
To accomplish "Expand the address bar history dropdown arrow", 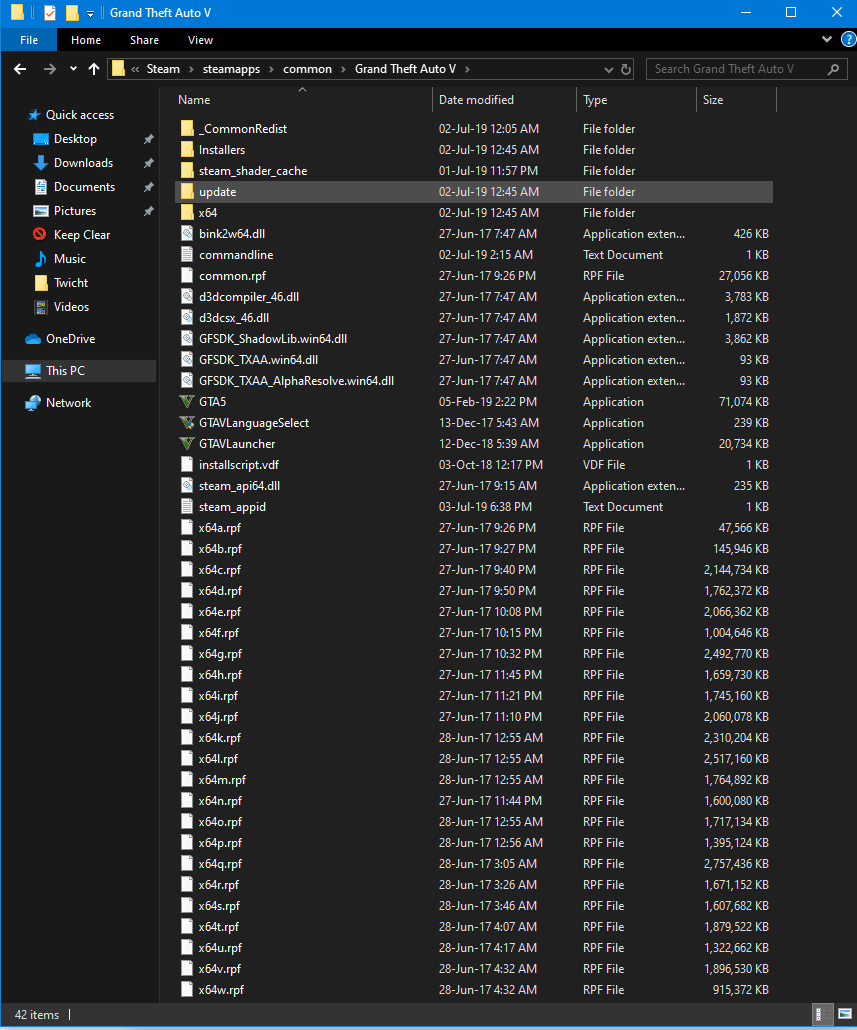I will coord(608,68).
